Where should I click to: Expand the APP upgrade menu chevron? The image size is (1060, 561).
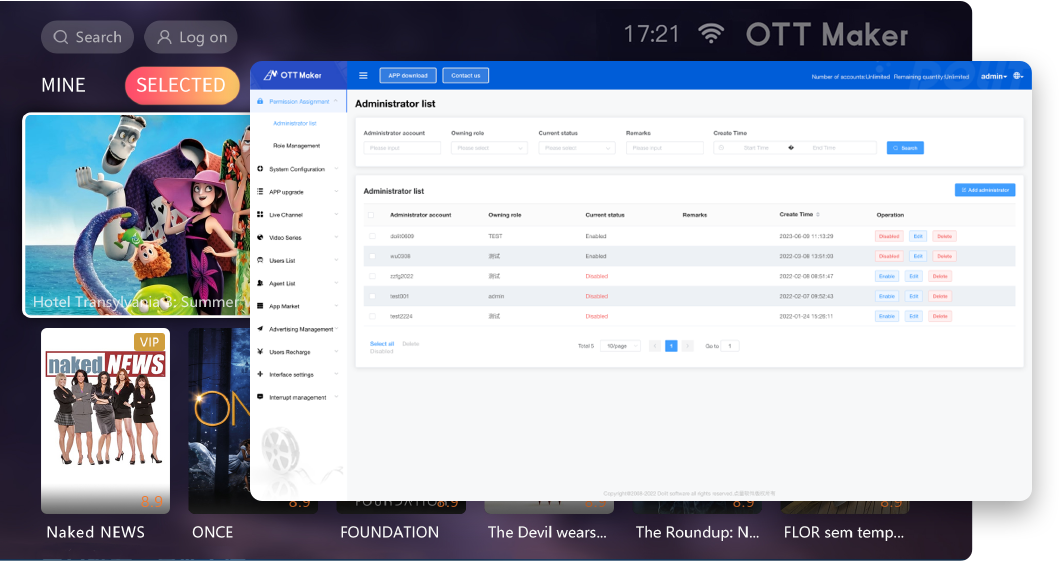click(x=336, y=192)
